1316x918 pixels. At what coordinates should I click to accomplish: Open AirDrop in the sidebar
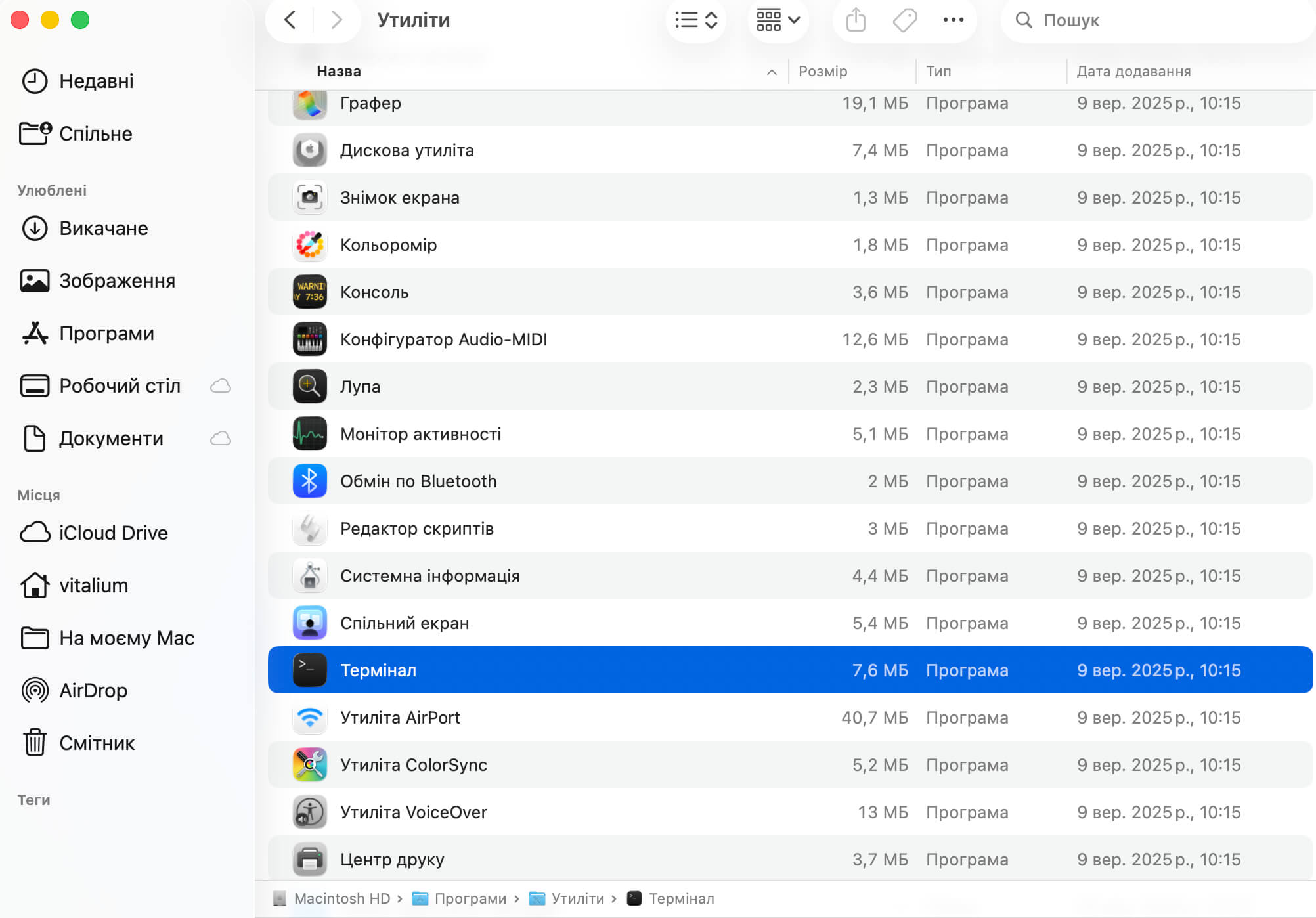(x=76, y=690)
